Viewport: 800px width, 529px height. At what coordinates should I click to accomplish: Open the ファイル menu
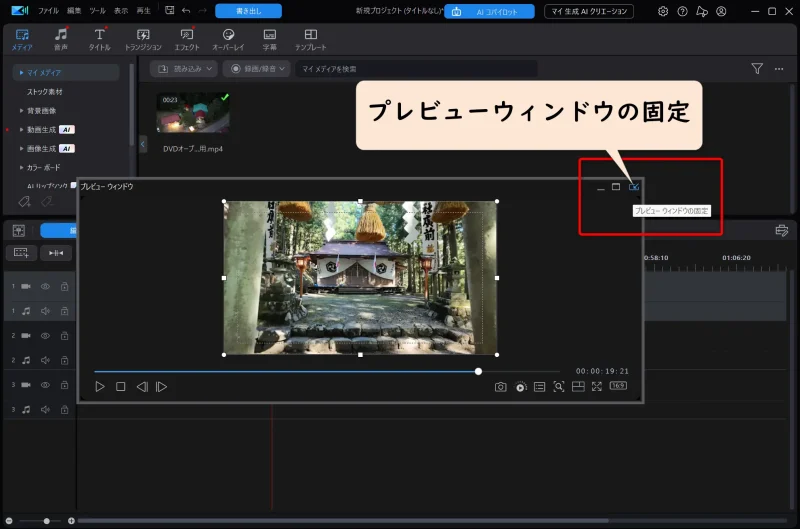pyautogui.click(x=48, y=11)
